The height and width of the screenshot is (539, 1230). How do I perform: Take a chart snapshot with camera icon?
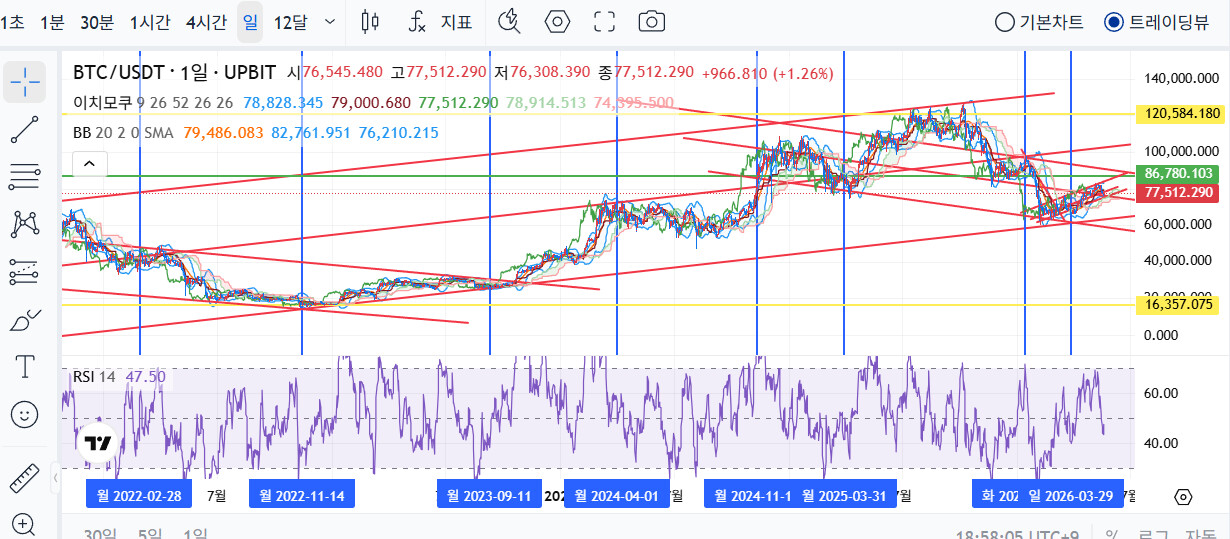tap(652, 21)
